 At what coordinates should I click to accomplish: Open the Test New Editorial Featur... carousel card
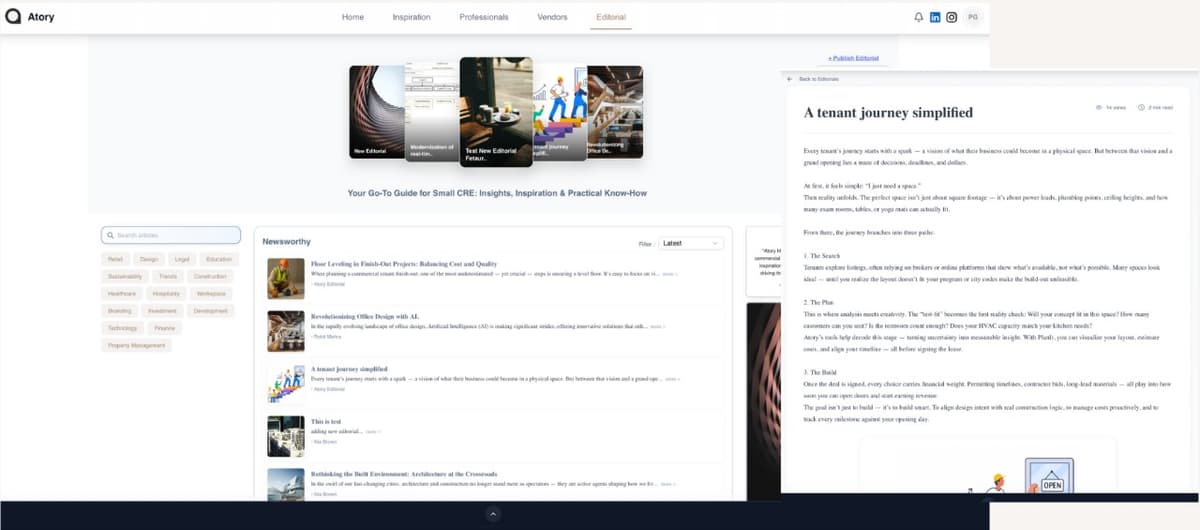pos(496,111)
